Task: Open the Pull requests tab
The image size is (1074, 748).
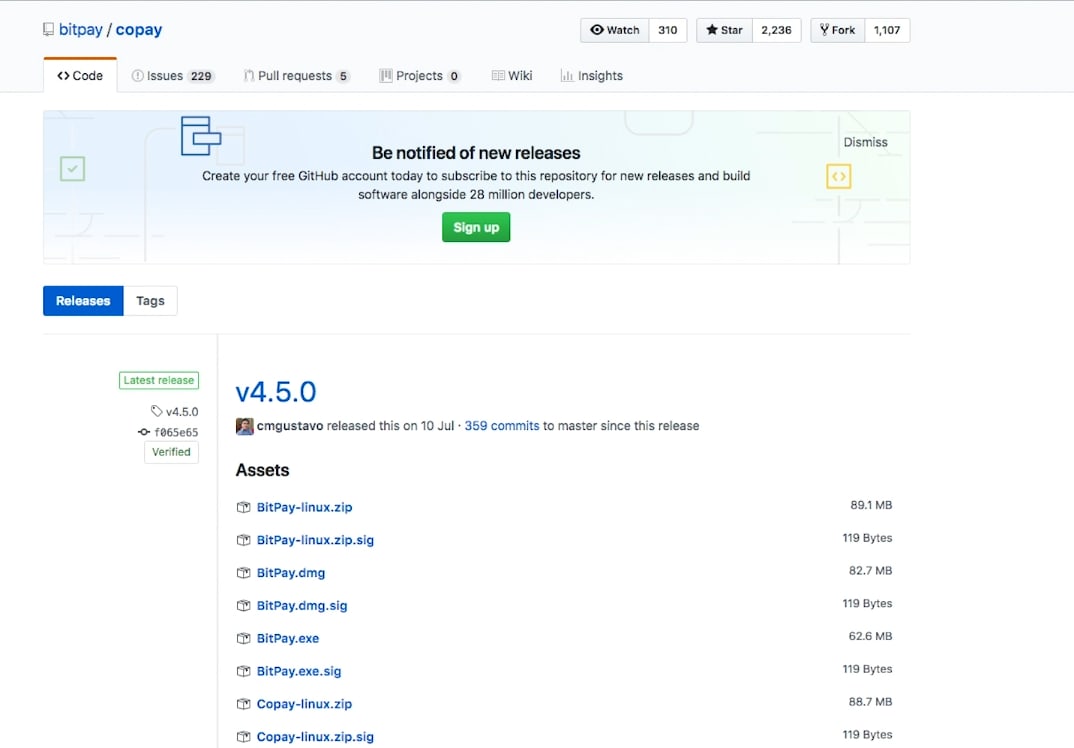Action: pyautogui.click(x=297, y=75)
